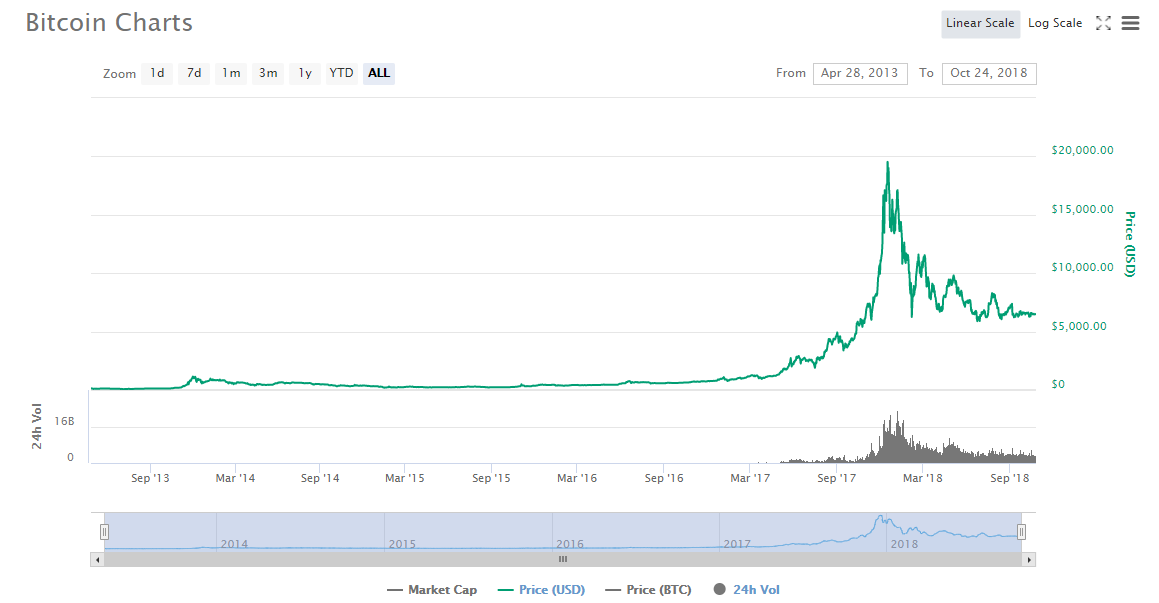Edit the To date field
Screen dimensions: 1159x603
click(989, 73)
